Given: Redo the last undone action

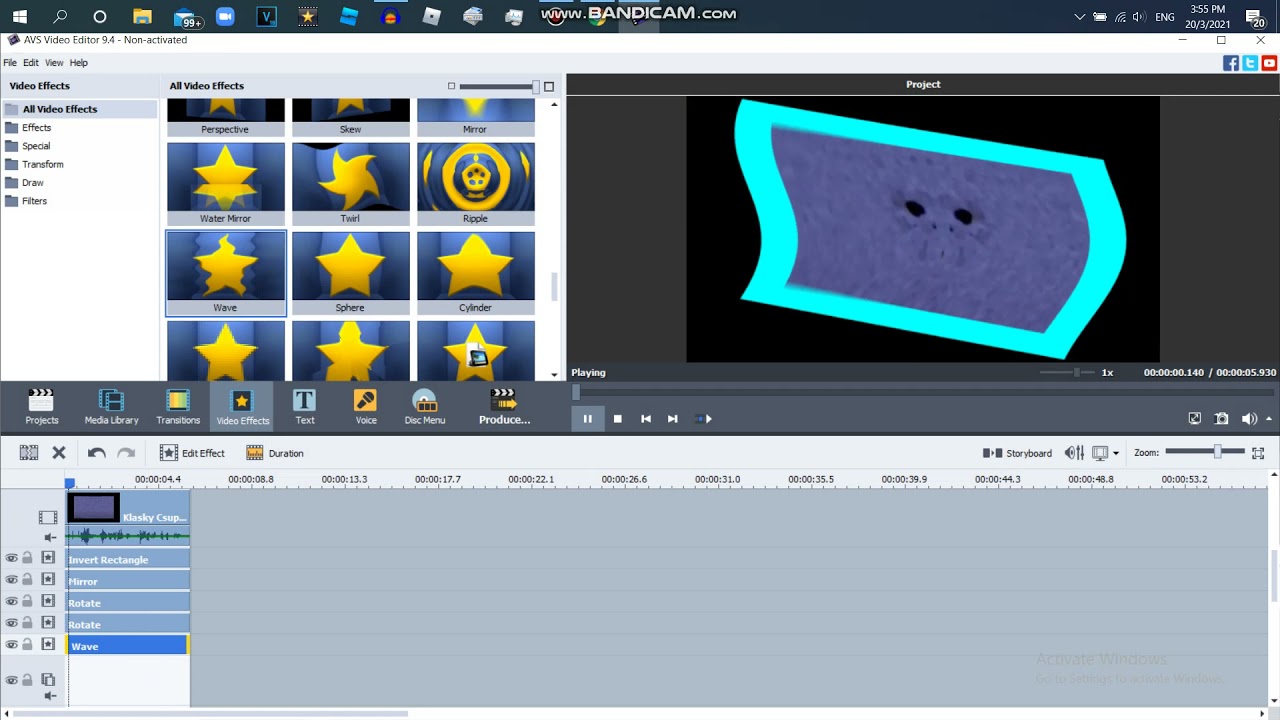Looking at the screenshot, I should 126,453.
